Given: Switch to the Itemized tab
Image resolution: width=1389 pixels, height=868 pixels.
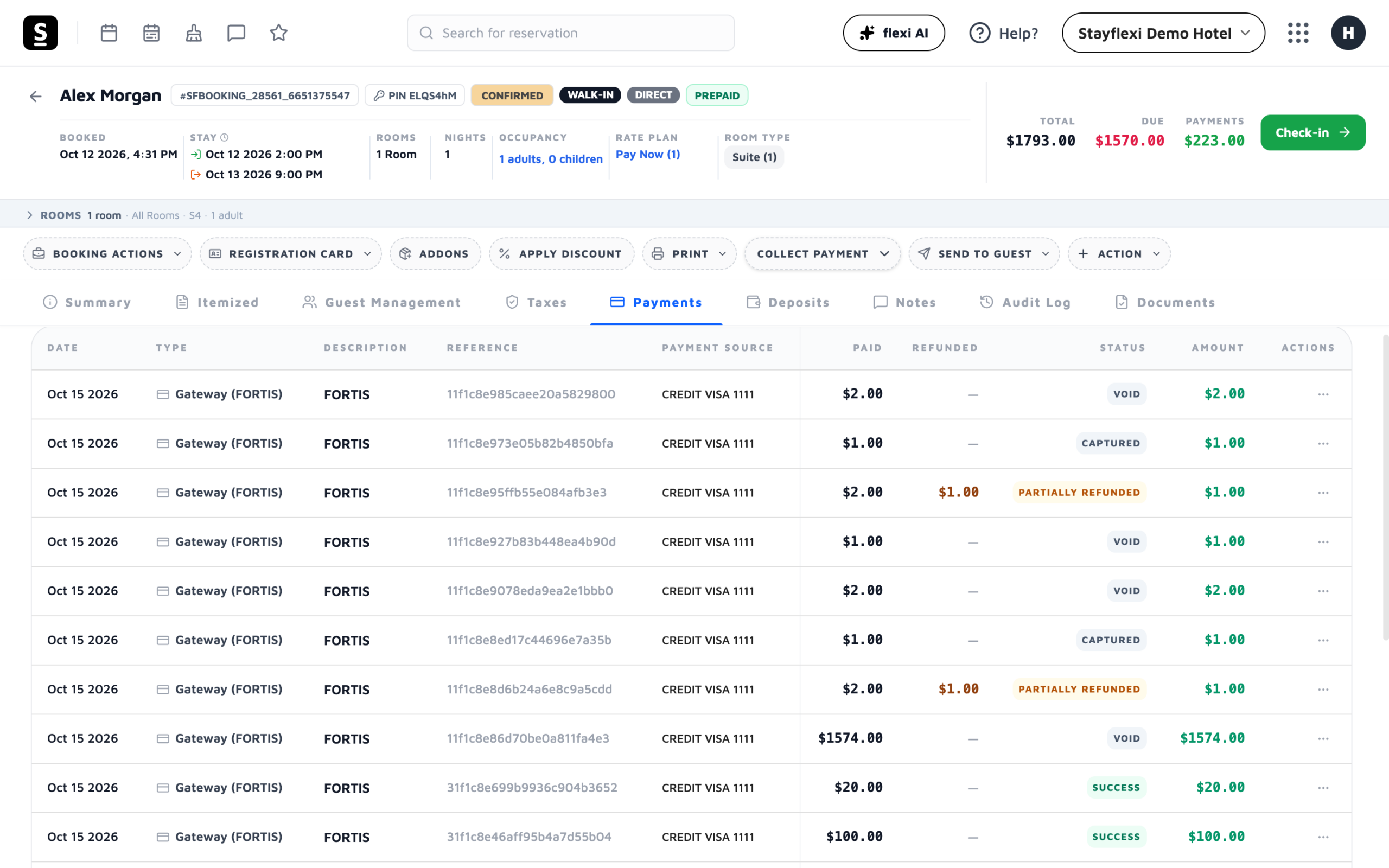Looking at the screenshot, I should point(217,303).
